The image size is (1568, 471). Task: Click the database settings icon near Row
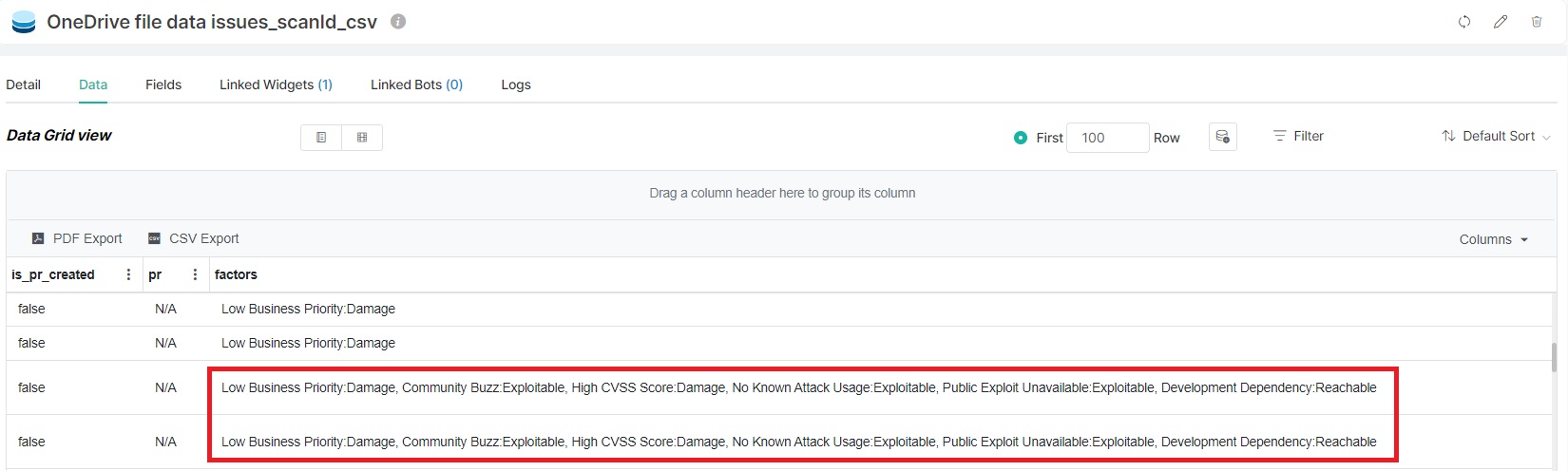click(x=1223, y=137)
